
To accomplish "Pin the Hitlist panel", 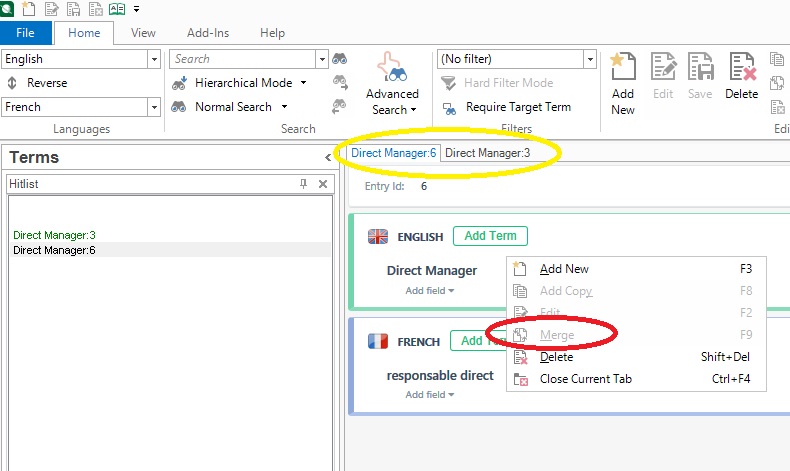I will coord(304,184).
